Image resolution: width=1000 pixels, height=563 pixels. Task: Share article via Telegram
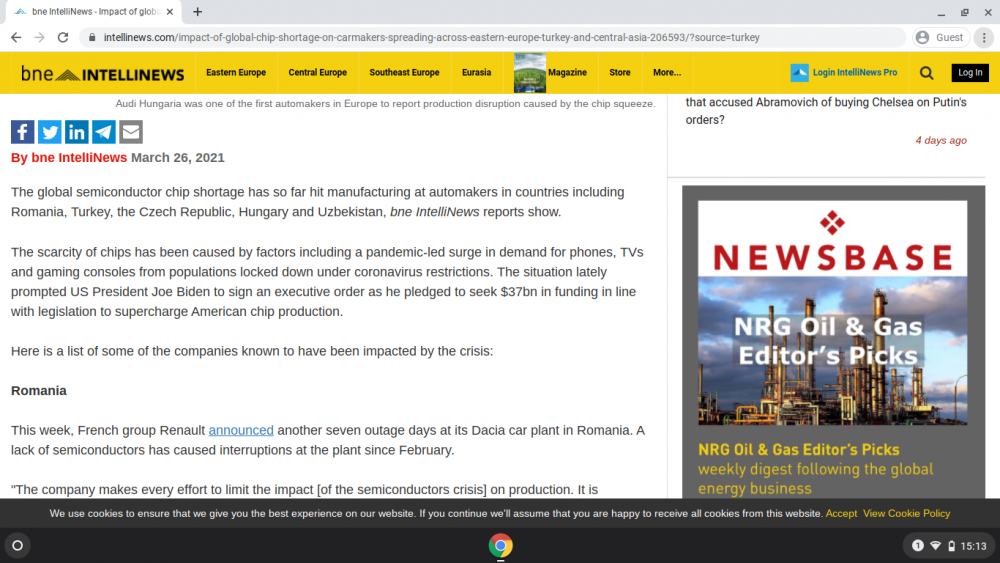pyautogui.click(x=104, y=132)
